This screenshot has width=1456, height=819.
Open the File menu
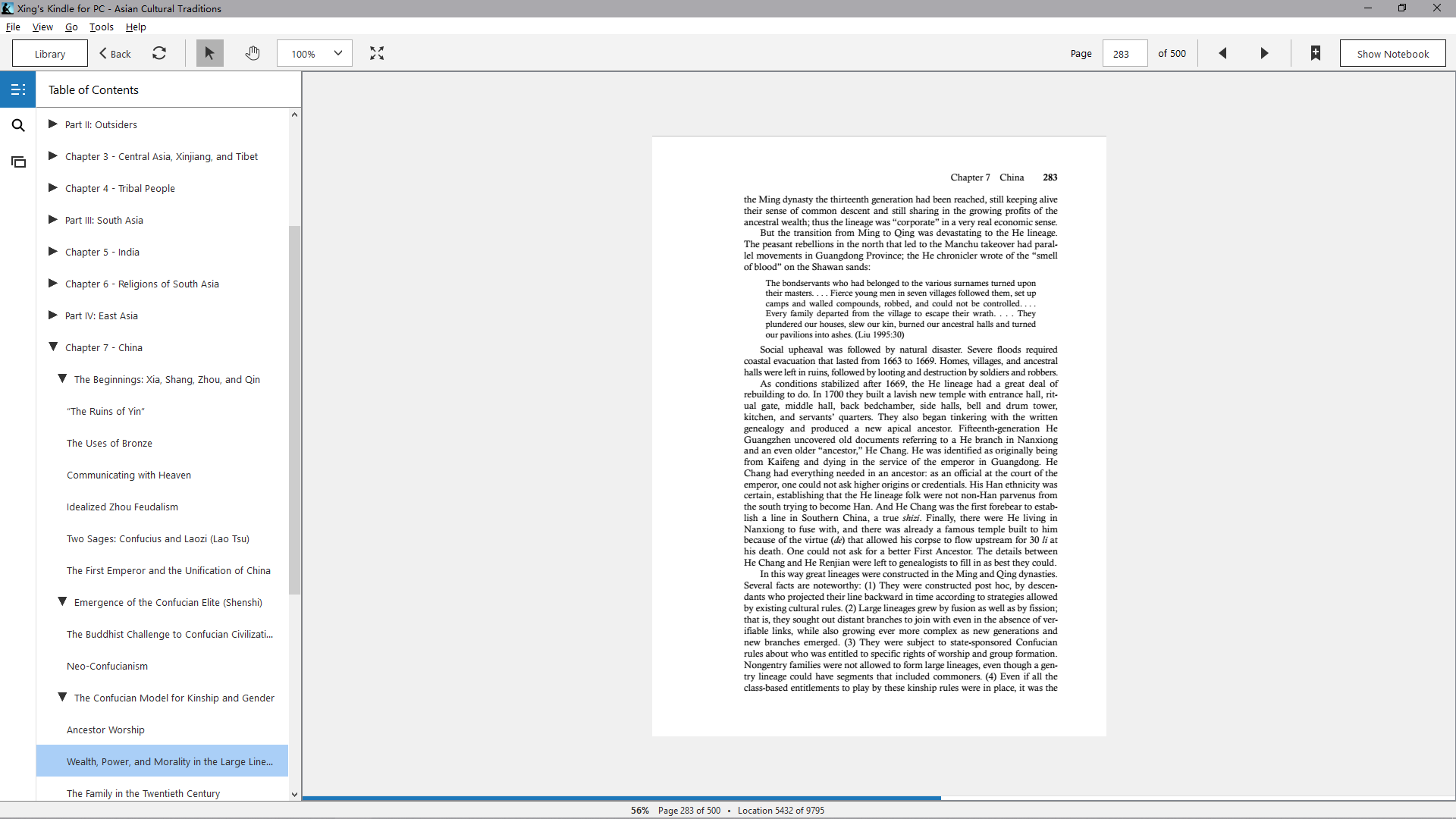13,27
